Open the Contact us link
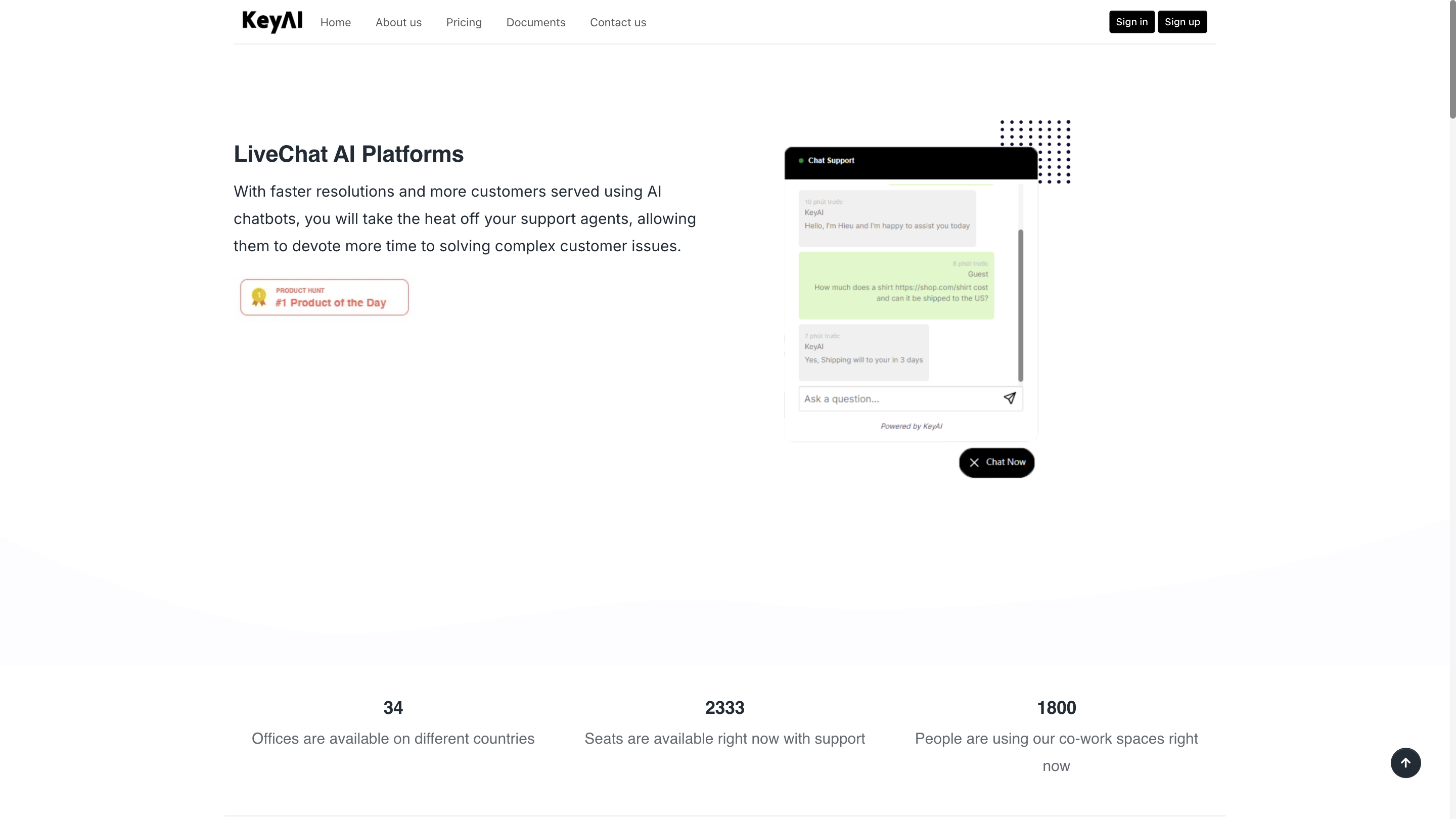This screenshot has height=819, width=1456. pos(618,22)
